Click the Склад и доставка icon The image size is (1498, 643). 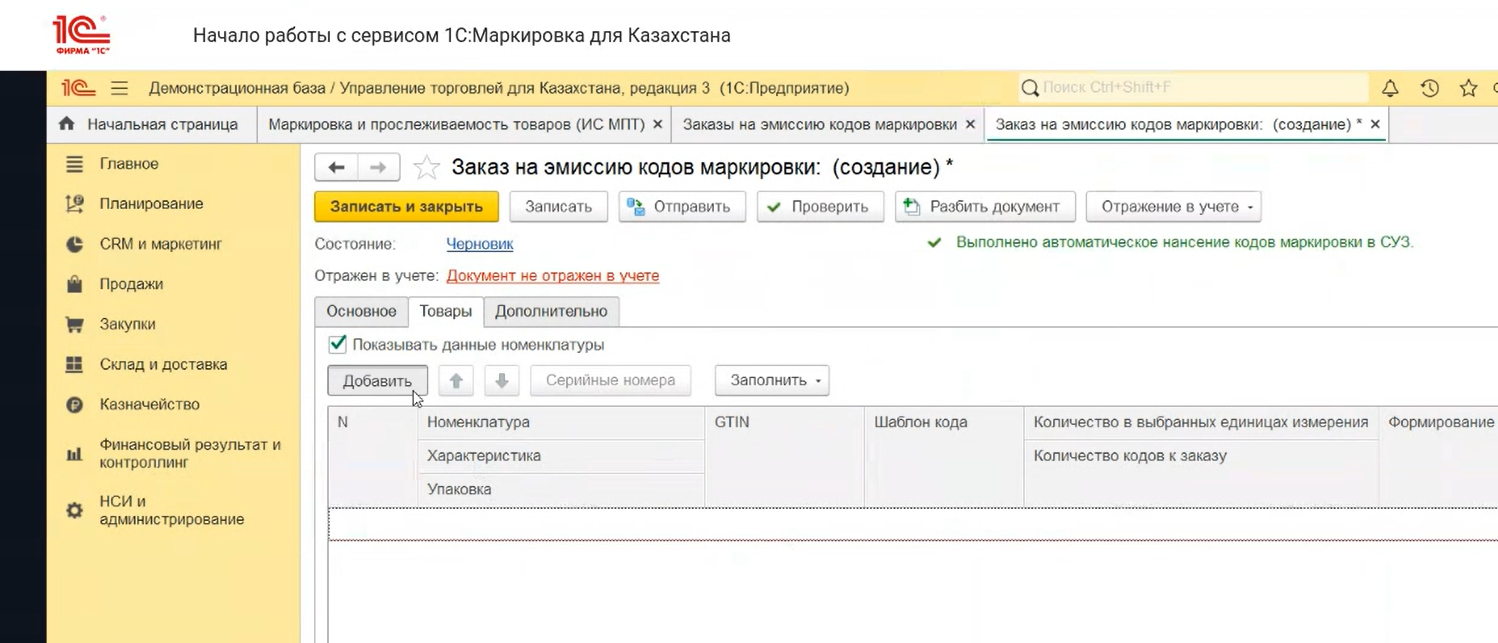coord(74,364)
